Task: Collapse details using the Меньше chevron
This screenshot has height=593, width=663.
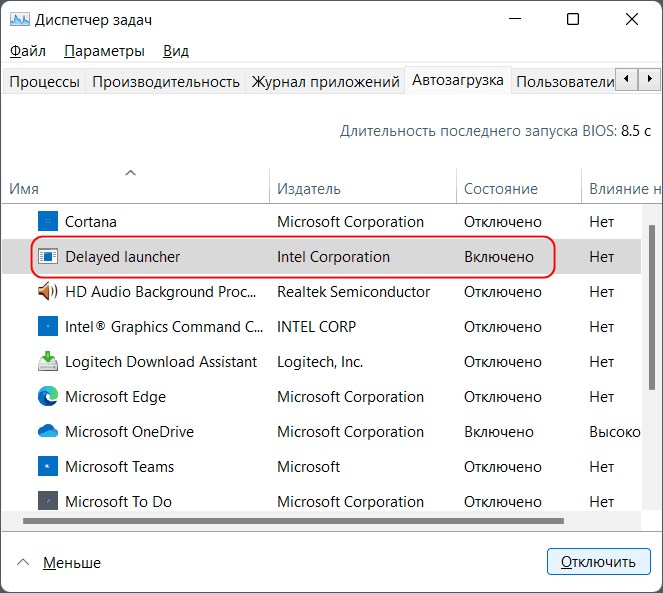Action: click(23, 563)
